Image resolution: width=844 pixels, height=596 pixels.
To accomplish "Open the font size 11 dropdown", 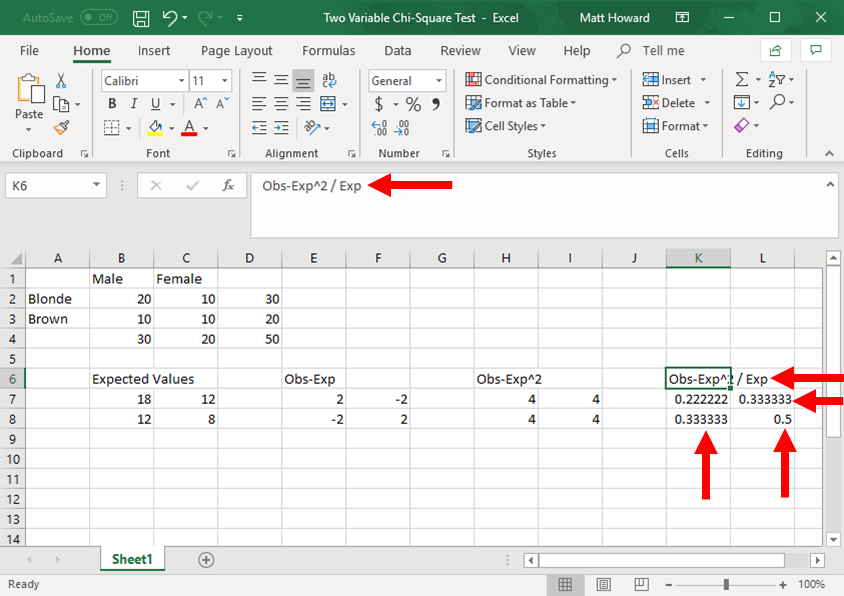I will (224, 81).
